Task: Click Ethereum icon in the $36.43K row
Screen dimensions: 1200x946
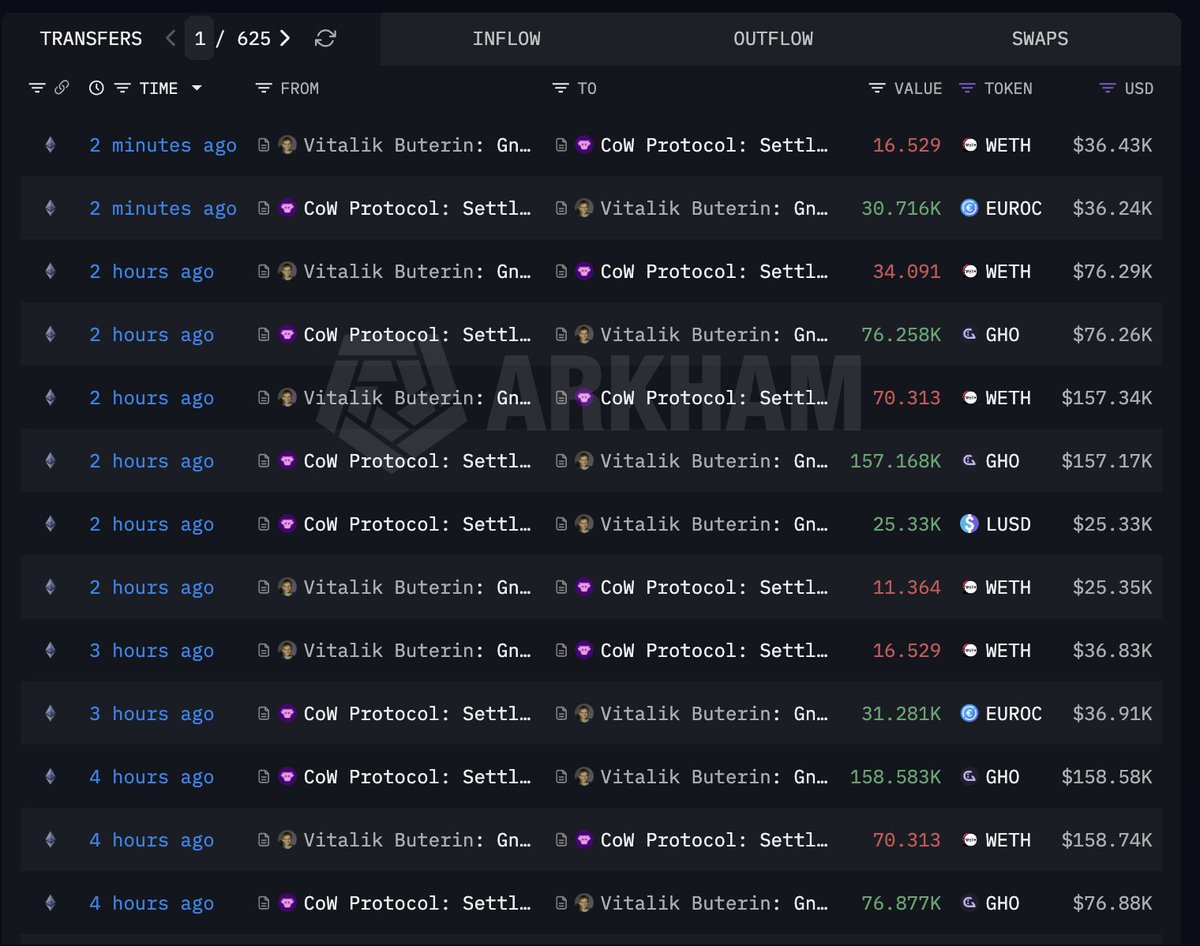Action: coord(50,145)
